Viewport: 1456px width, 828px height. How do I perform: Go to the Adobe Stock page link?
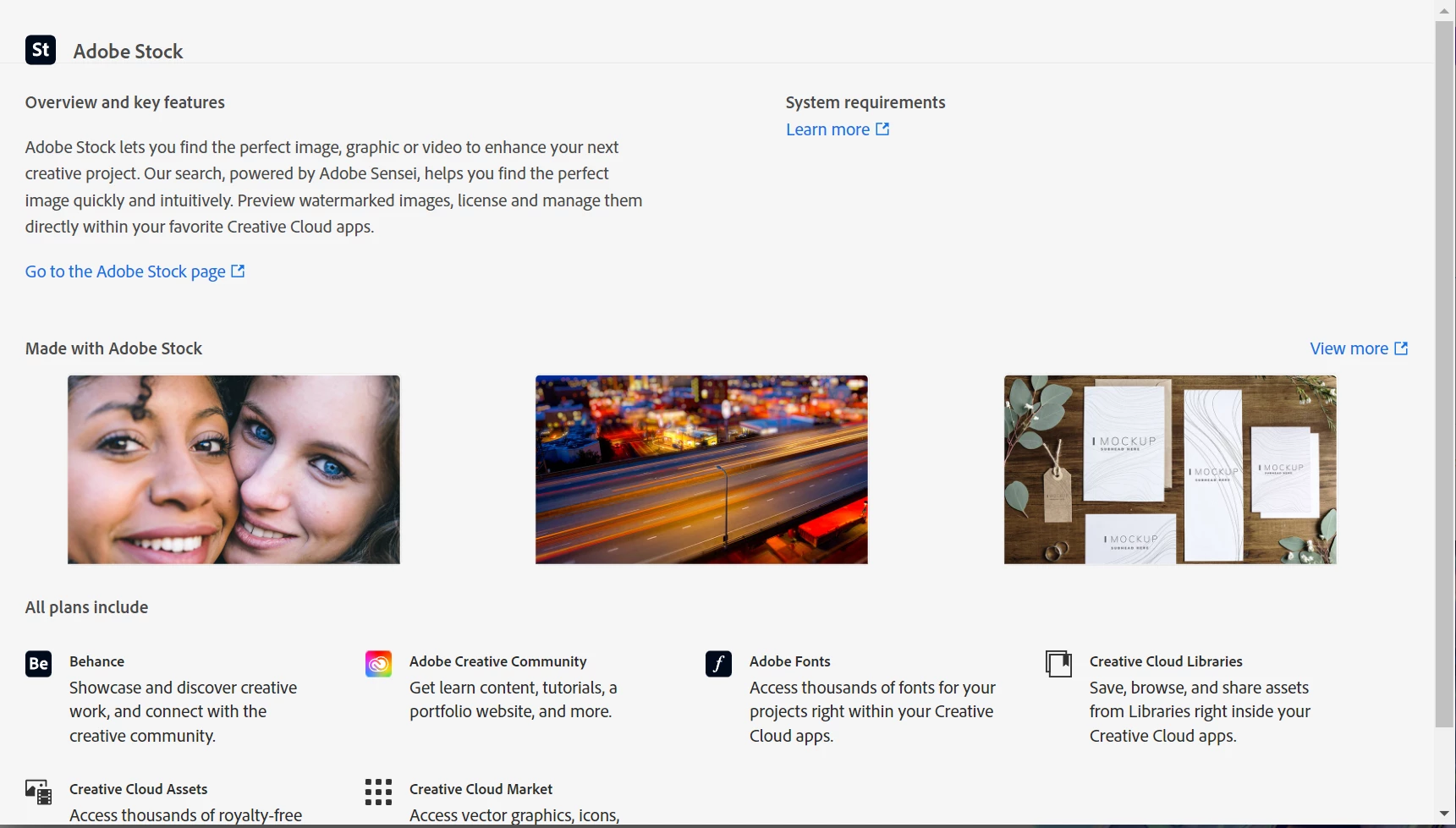tap(135, 271)
